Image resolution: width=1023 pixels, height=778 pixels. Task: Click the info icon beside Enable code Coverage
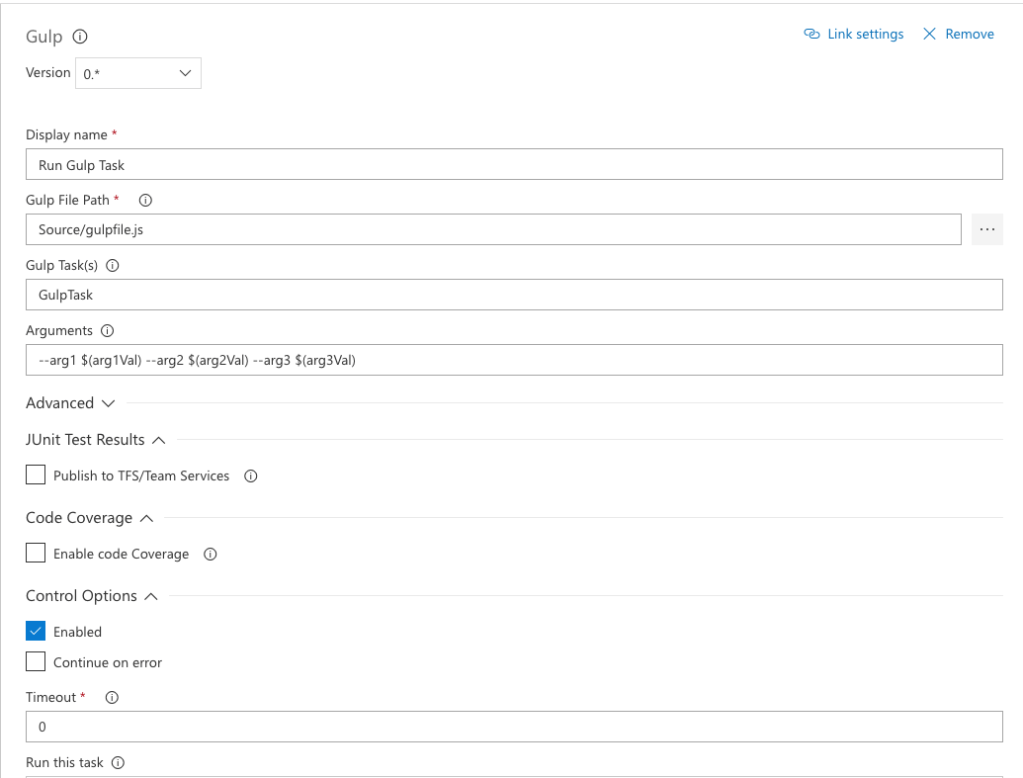210,553
